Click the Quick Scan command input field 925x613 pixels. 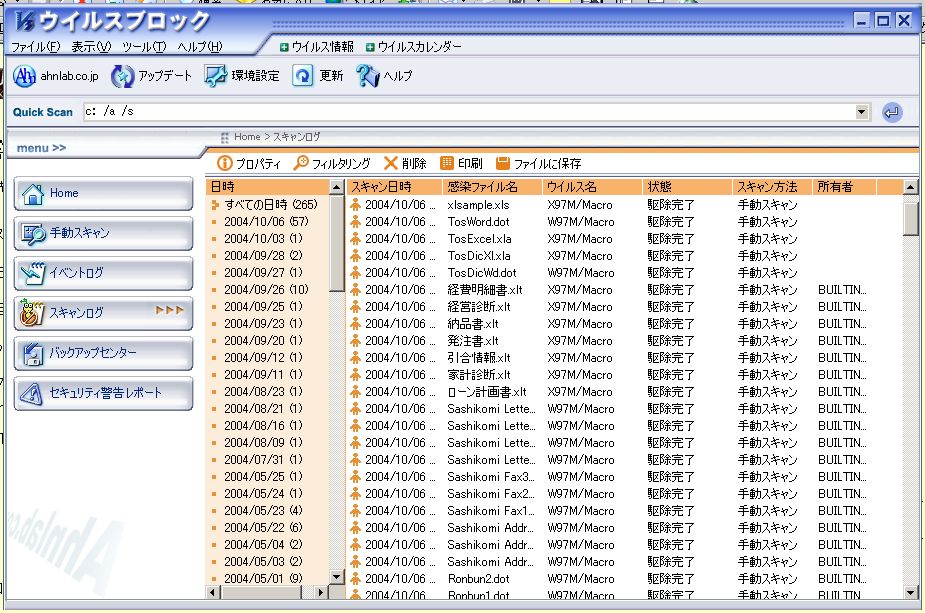[x=469, y=112]
